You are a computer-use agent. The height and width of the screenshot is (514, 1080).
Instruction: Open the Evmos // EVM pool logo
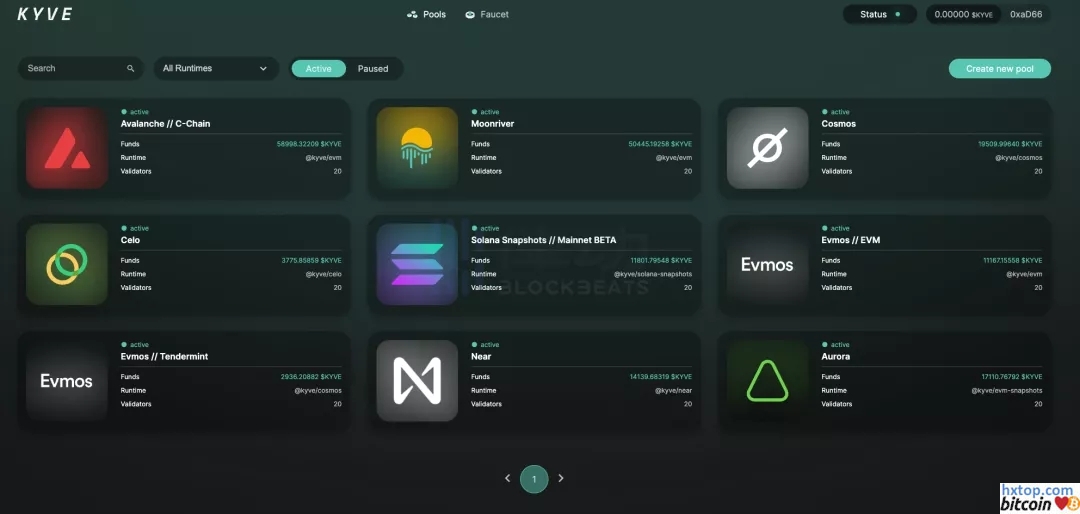coord(767,264)
